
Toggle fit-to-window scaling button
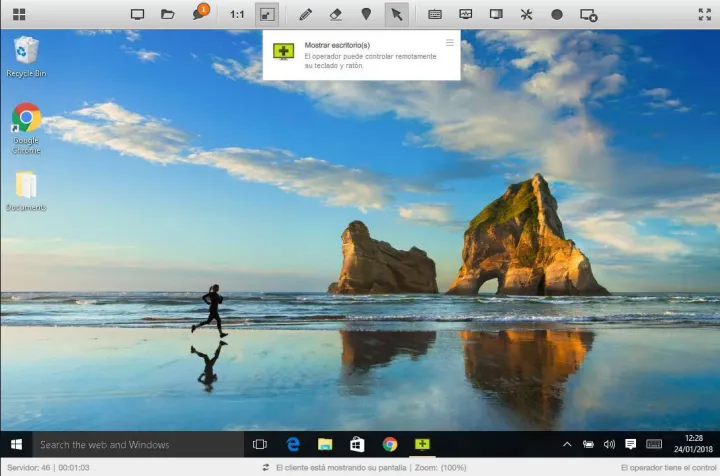coord(266,15)
